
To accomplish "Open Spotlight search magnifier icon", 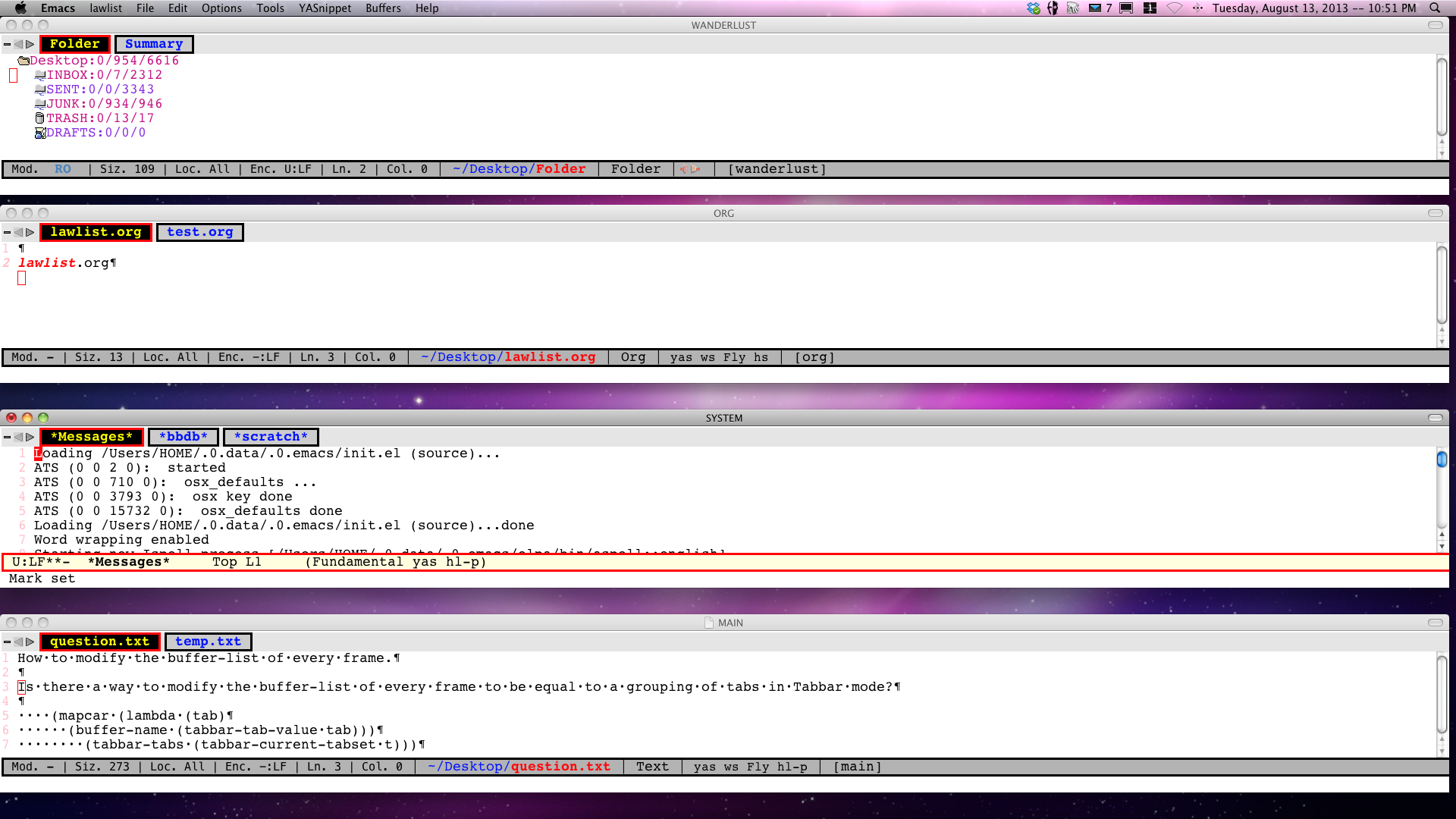I will coord(1435,8).
